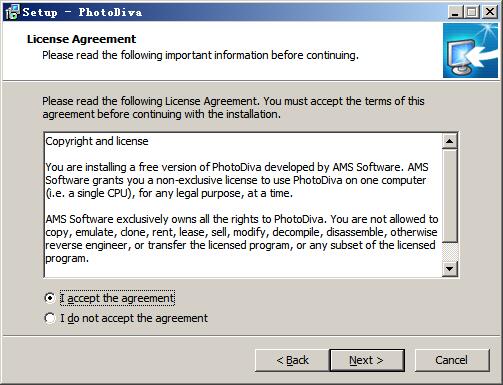Click the license scrollbar thumb

(x=449, y=196)
